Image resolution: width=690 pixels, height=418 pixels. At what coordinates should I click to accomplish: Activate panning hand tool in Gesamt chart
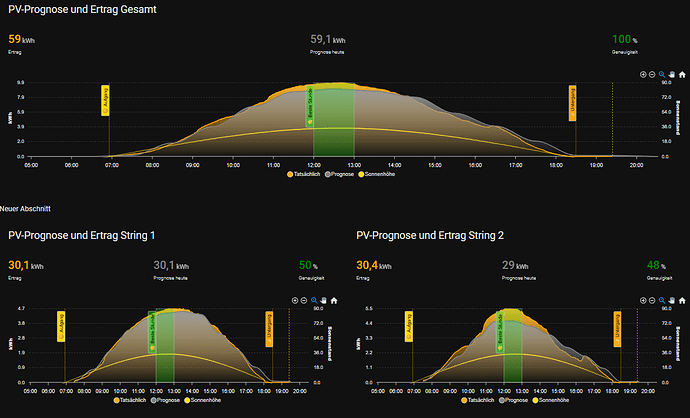pos(672,75)
